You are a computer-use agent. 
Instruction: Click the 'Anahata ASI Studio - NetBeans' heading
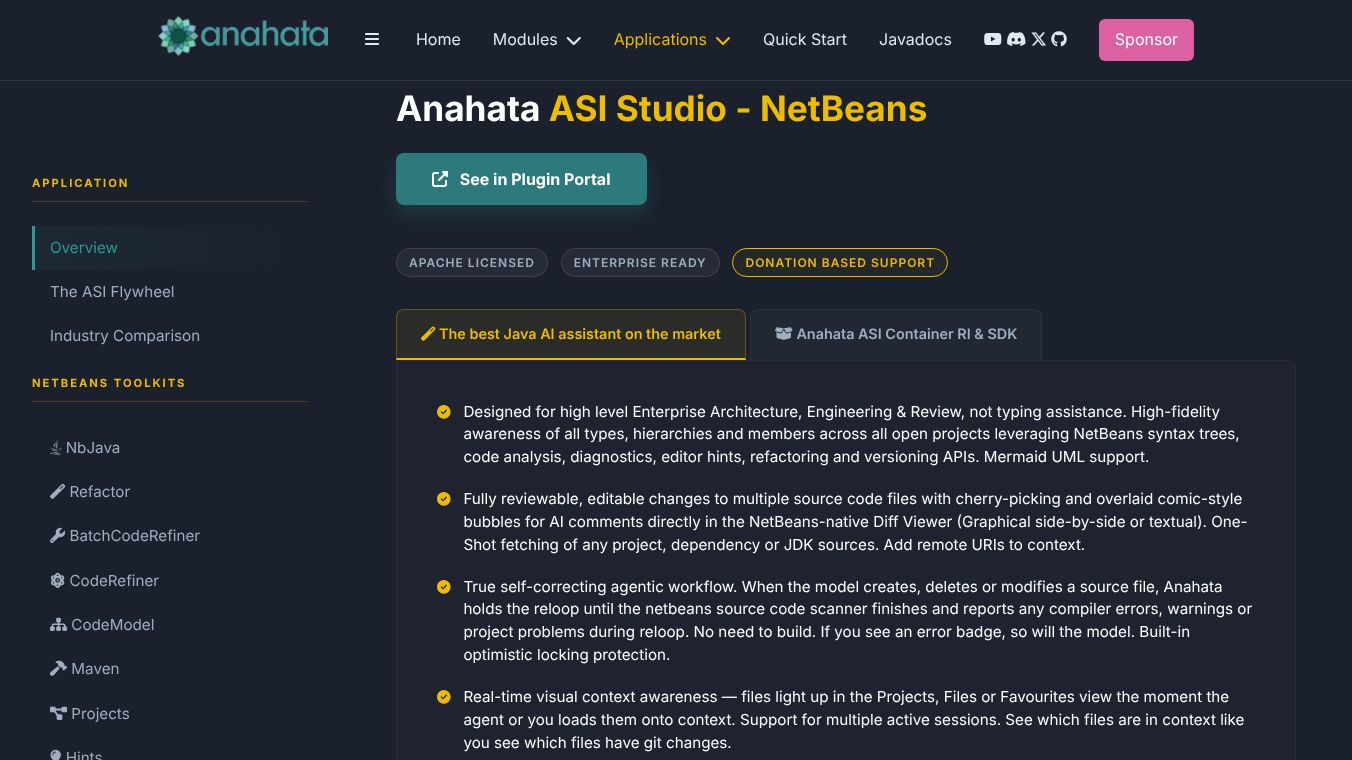tap(661, 108)
